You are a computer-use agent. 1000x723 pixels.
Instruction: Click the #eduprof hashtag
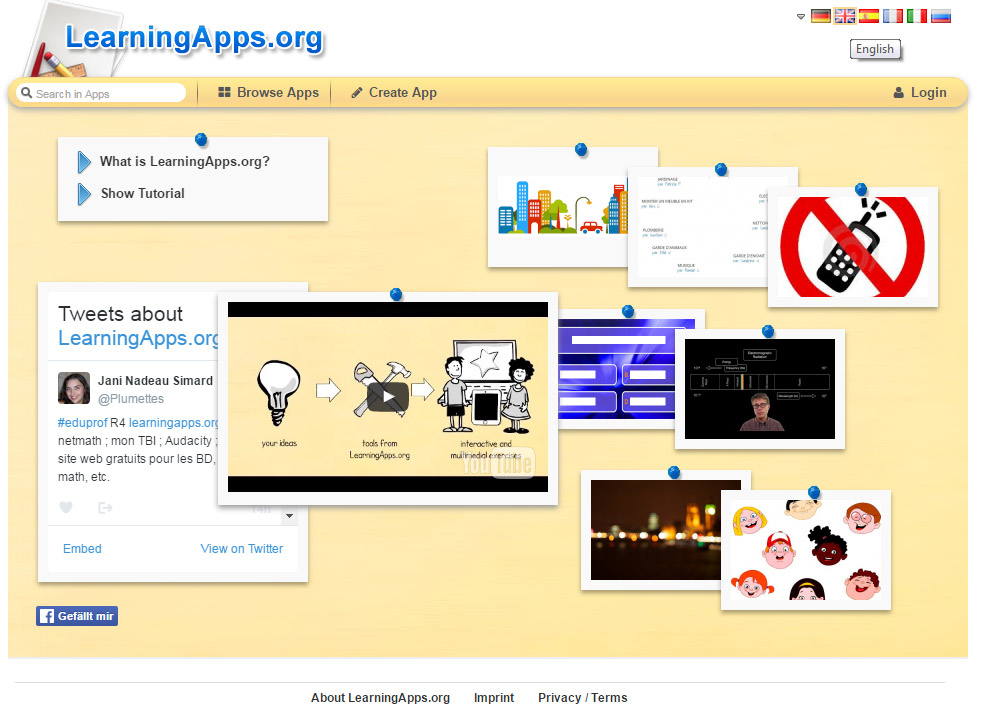(83, 423)
